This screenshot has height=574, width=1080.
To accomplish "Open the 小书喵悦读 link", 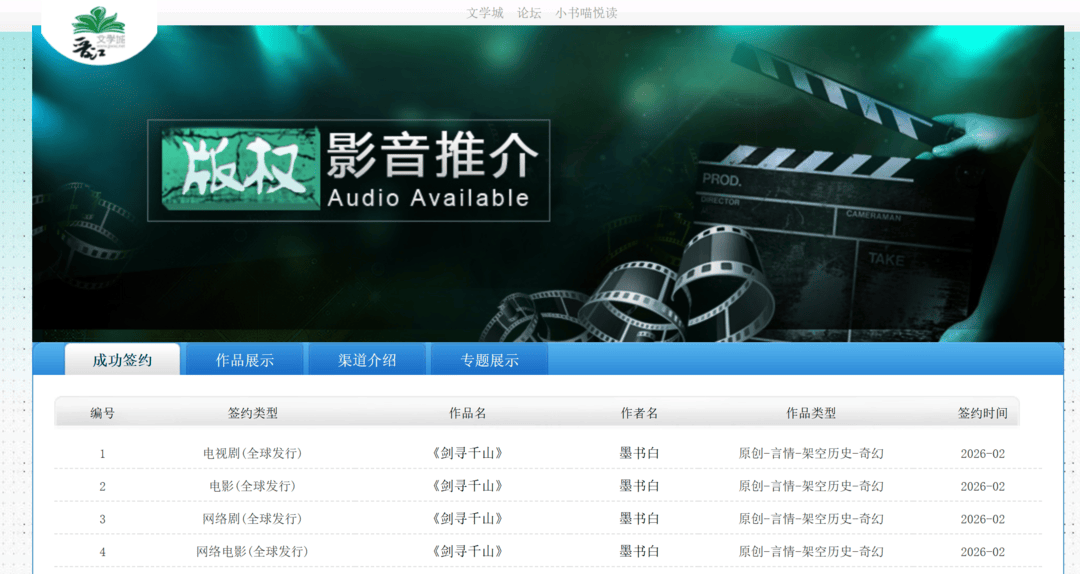I will 586,13.
